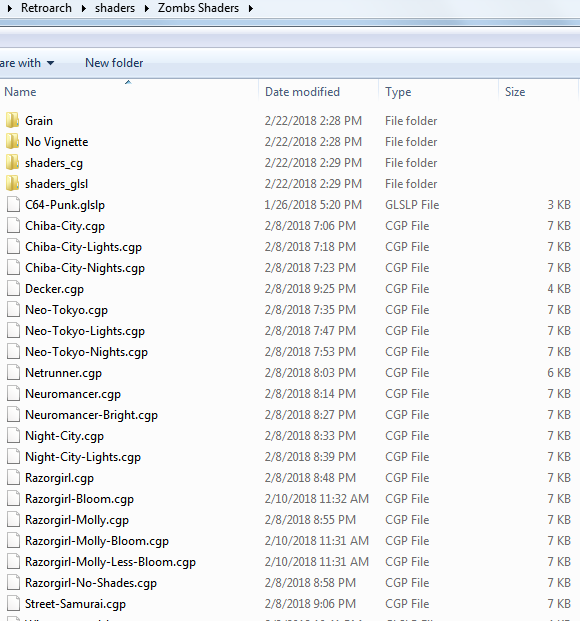
Task: Expand breadcrumb arrow after Retroarch
Action: pyautogui.click(x=84, y=8)
